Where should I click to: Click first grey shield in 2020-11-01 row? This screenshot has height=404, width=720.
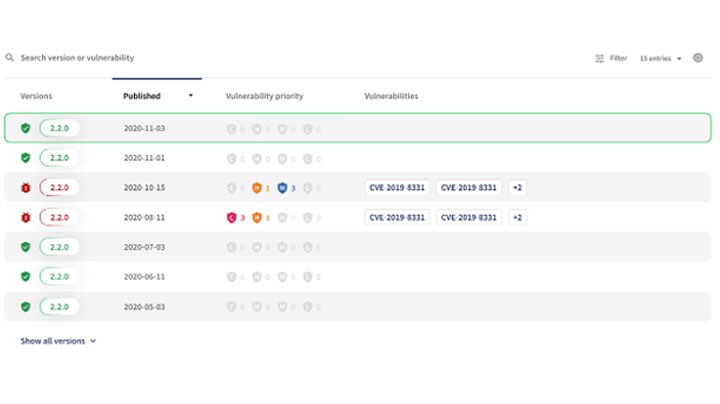coord(231,159)
